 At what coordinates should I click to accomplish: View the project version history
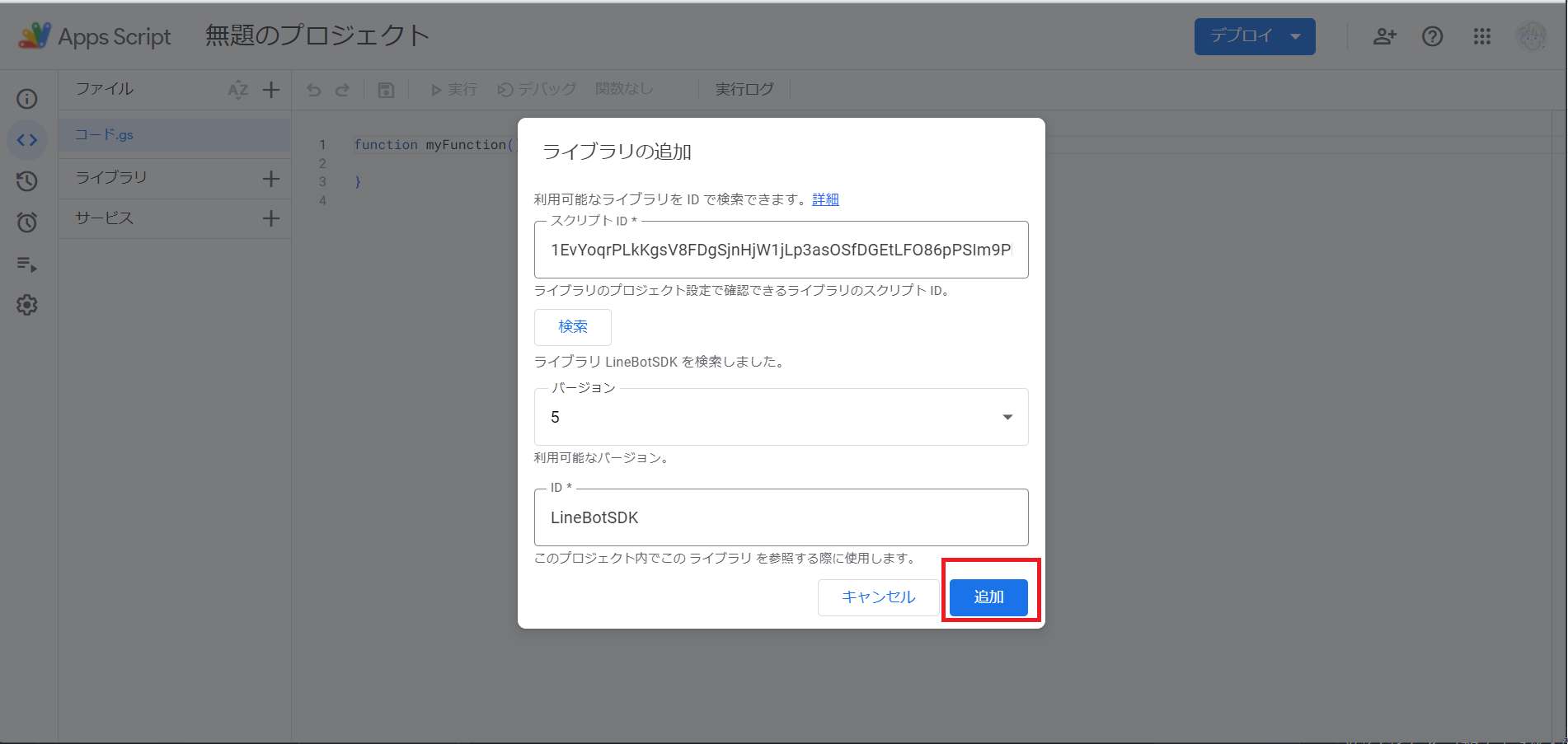[x=26, y=181]
